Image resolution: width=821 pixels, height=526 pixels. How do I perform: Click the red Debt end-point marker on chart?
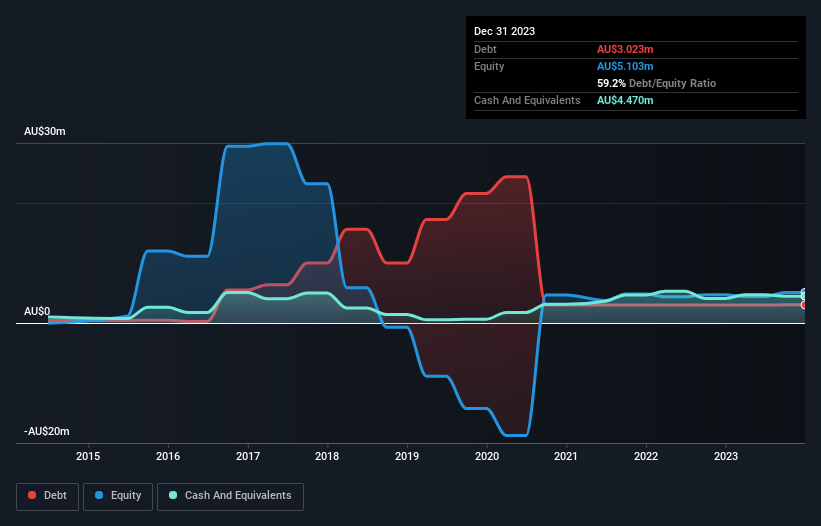tap(804, 305)
